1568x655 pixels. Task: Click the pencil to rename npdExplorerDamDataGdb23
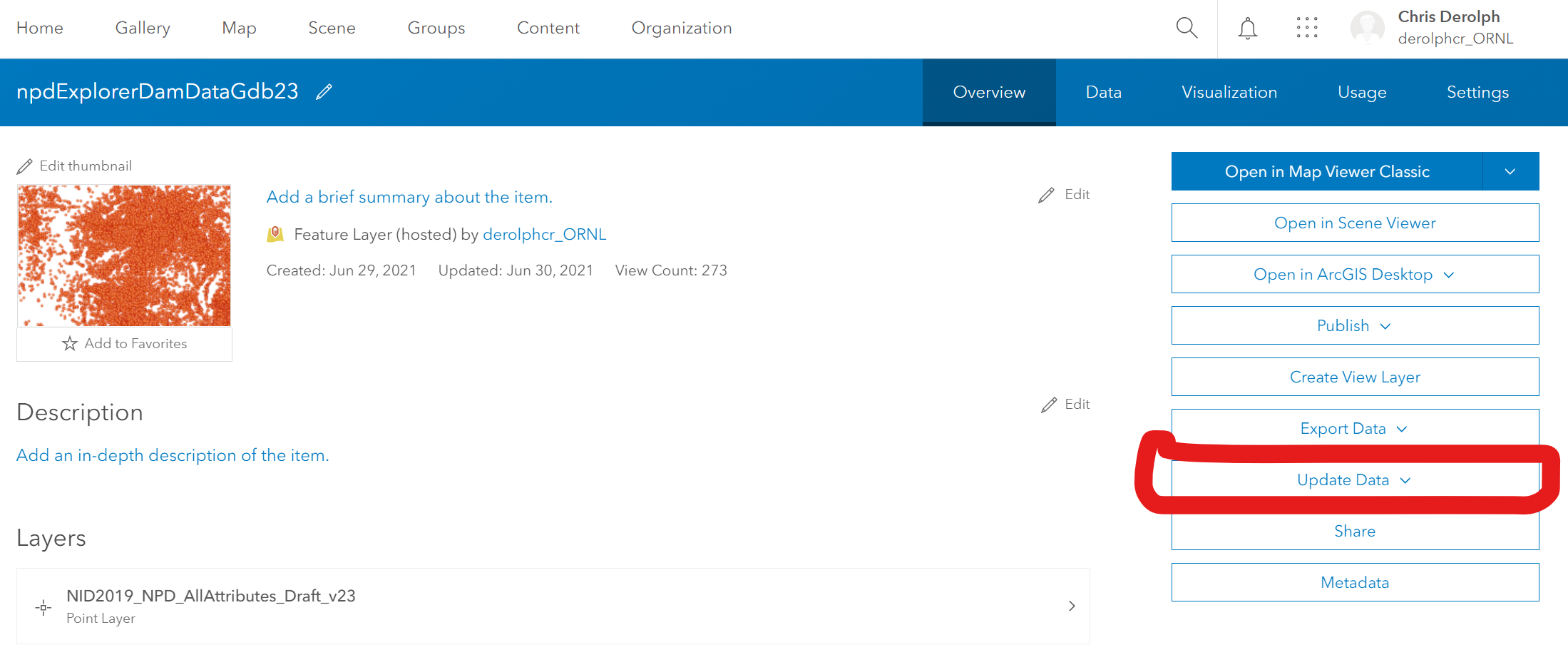pos(324,91)
